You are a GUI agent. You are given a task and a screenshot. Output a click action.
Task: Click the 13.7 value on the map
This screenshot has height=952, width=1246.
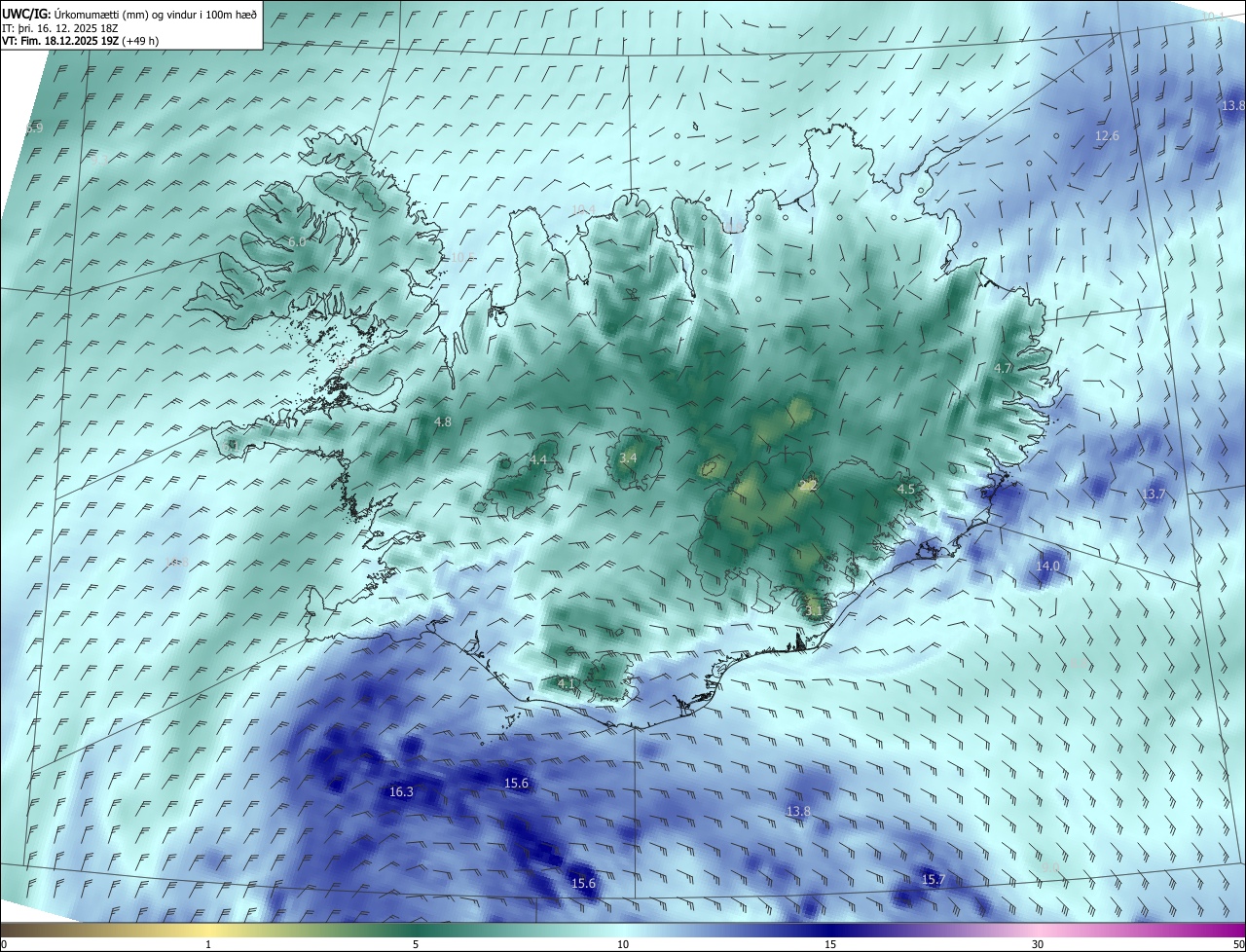[x=1154, y=494]
